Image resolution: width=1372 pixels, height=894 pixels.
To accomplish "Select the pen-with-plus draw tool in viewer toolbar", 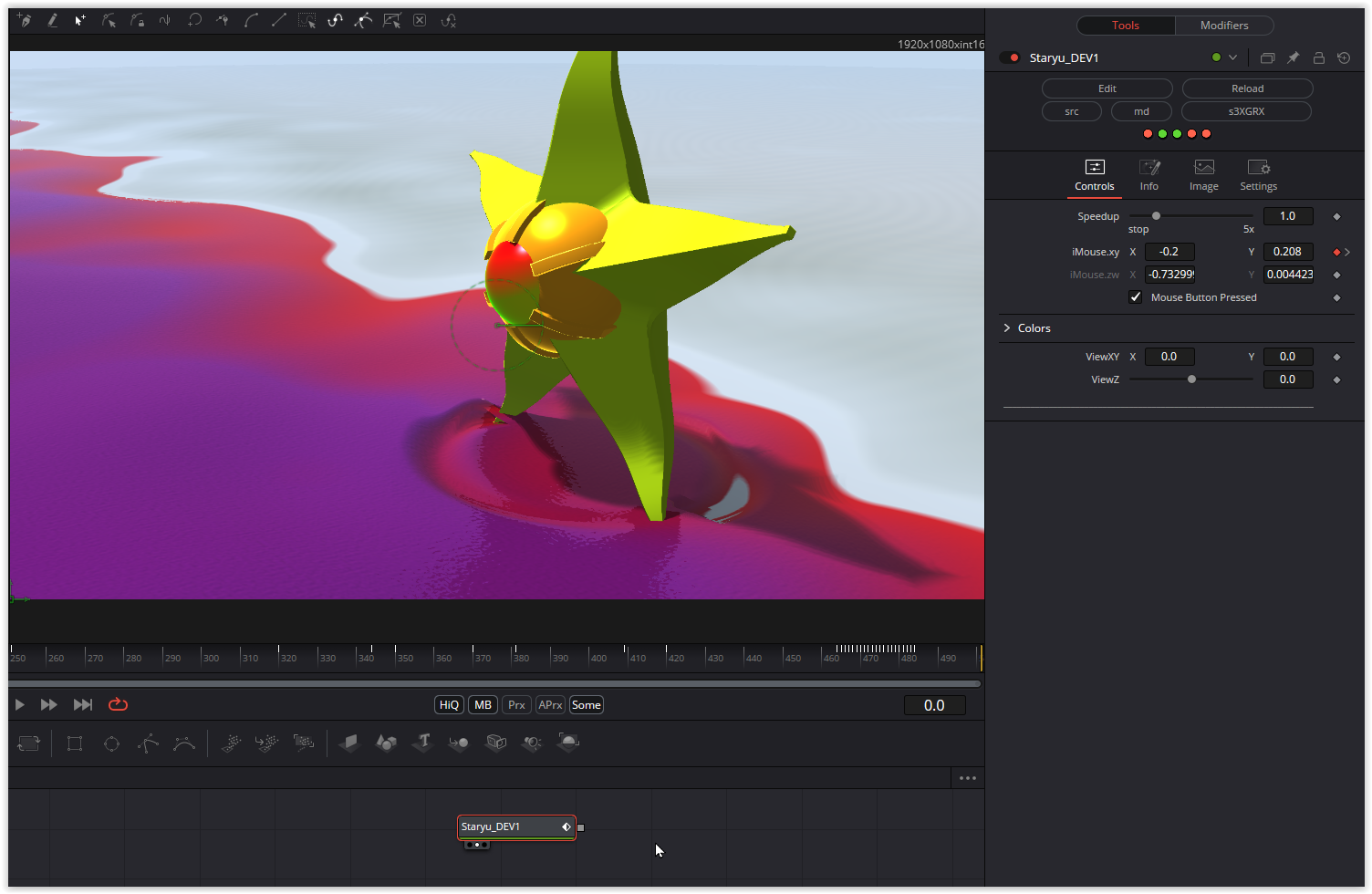I will point(24,20).
